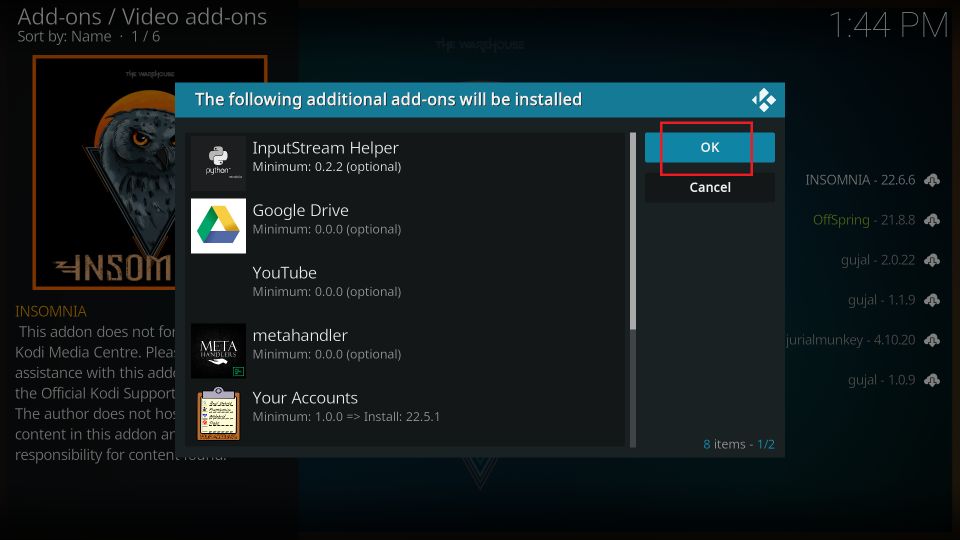Click the Kodi logo in the dialog header

763,100
